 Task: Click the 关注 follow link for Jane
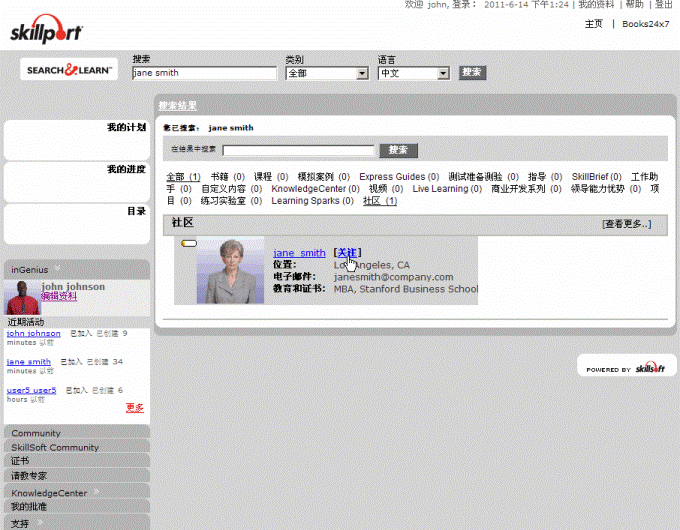pyautogui.click(x=347, y=253)
